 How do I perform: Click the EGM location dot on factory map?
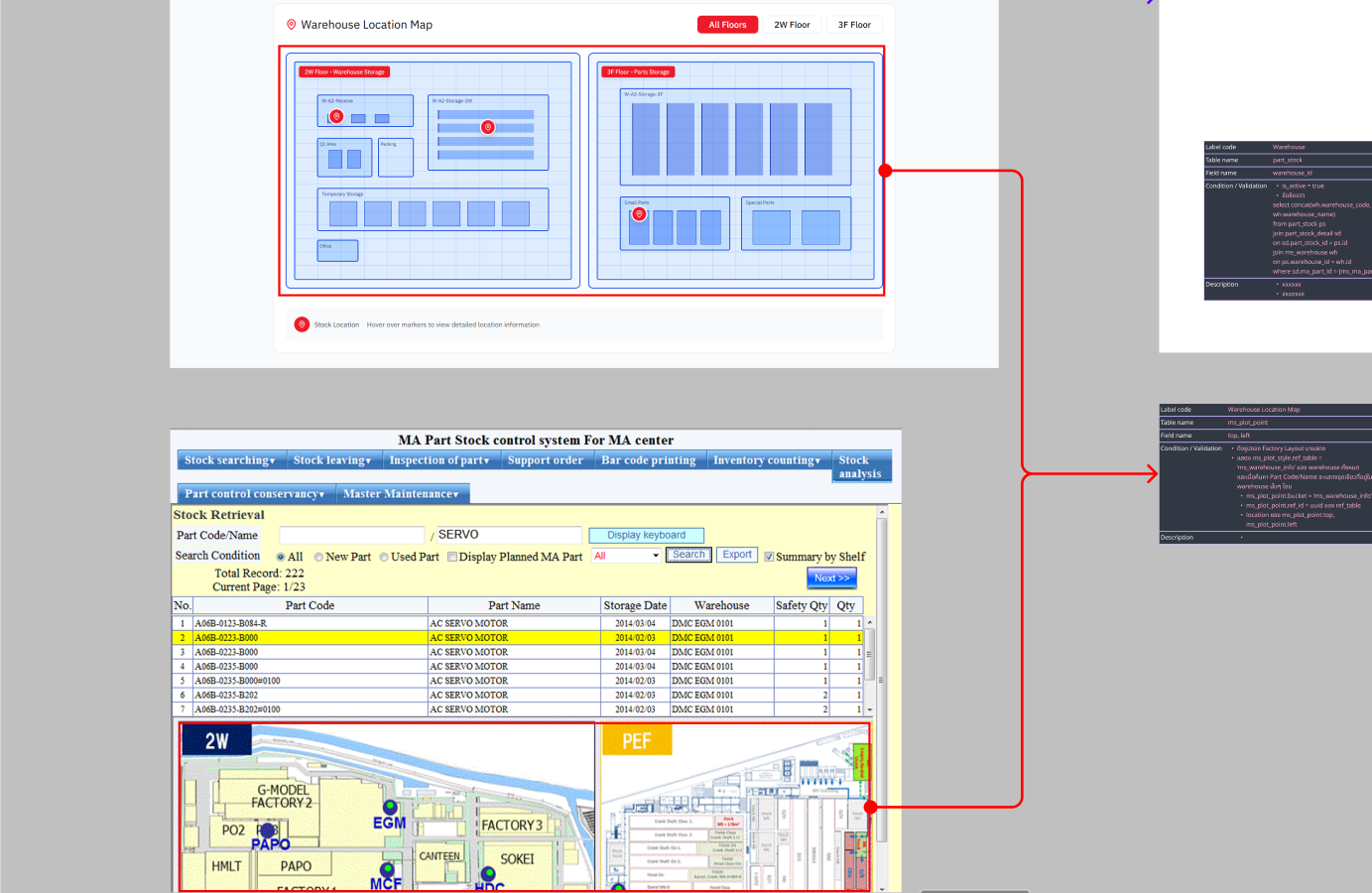tap(390, 808)
